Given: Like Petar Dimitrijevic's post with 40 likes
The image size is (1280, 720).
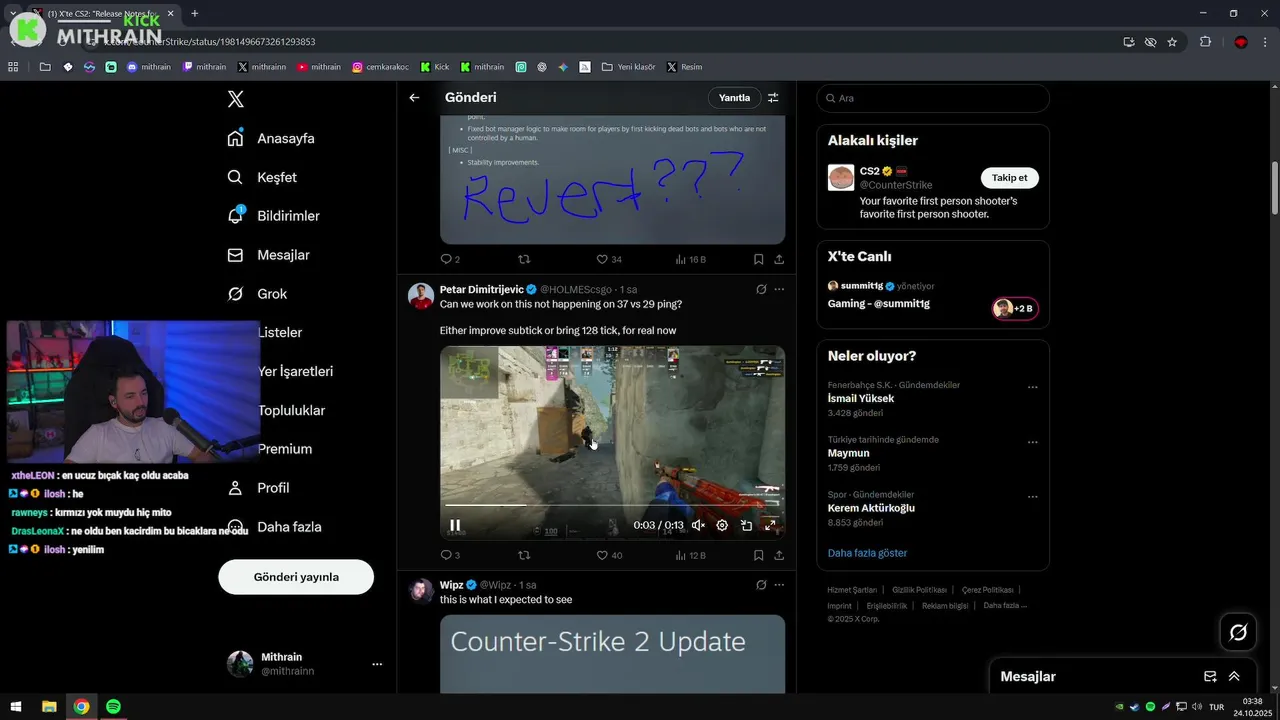Looking at the screenshot, I should pos(609,555).
